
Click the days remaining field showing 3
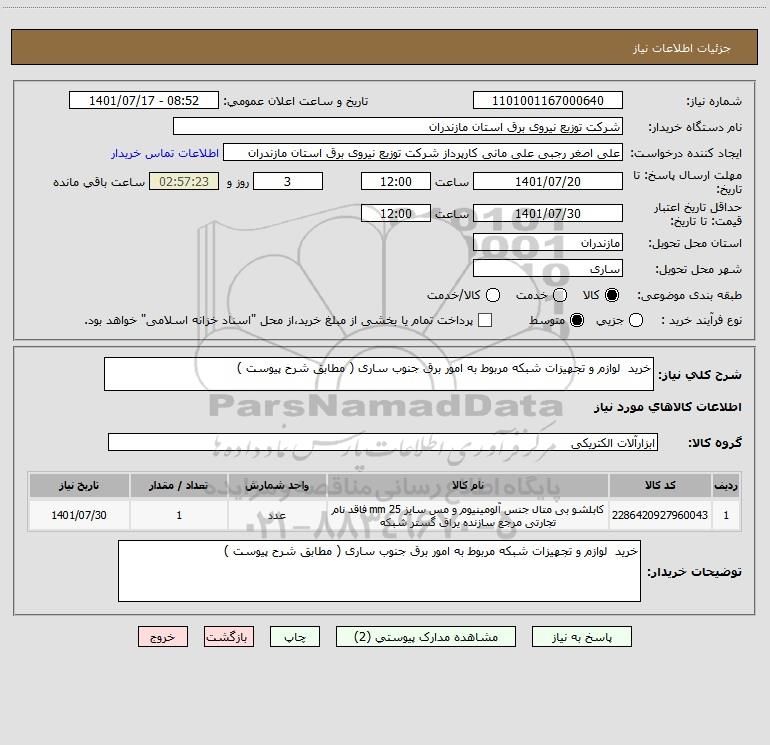(288, 181)
